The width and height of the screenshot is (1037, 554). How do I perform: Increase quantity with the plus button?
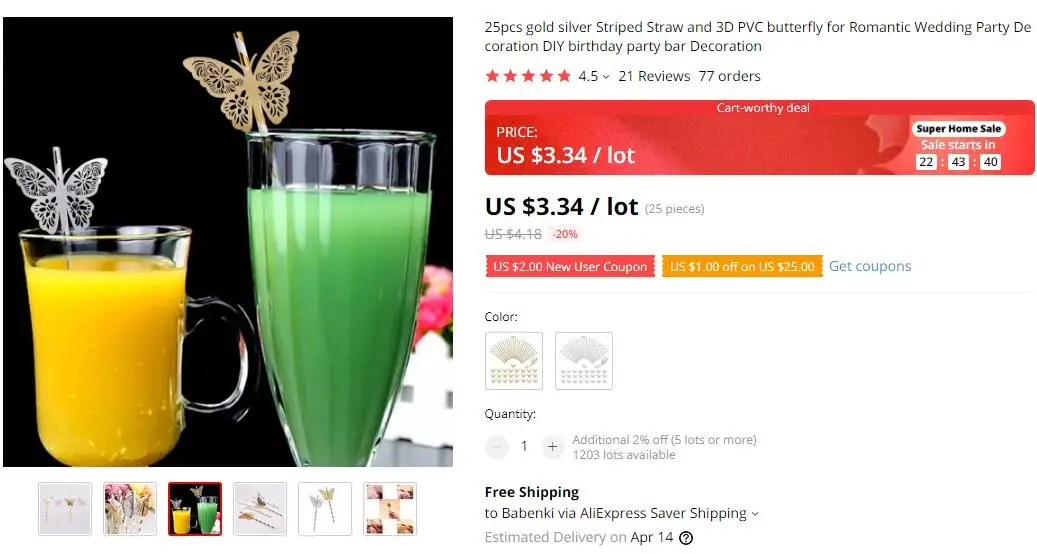coord(552,447)
